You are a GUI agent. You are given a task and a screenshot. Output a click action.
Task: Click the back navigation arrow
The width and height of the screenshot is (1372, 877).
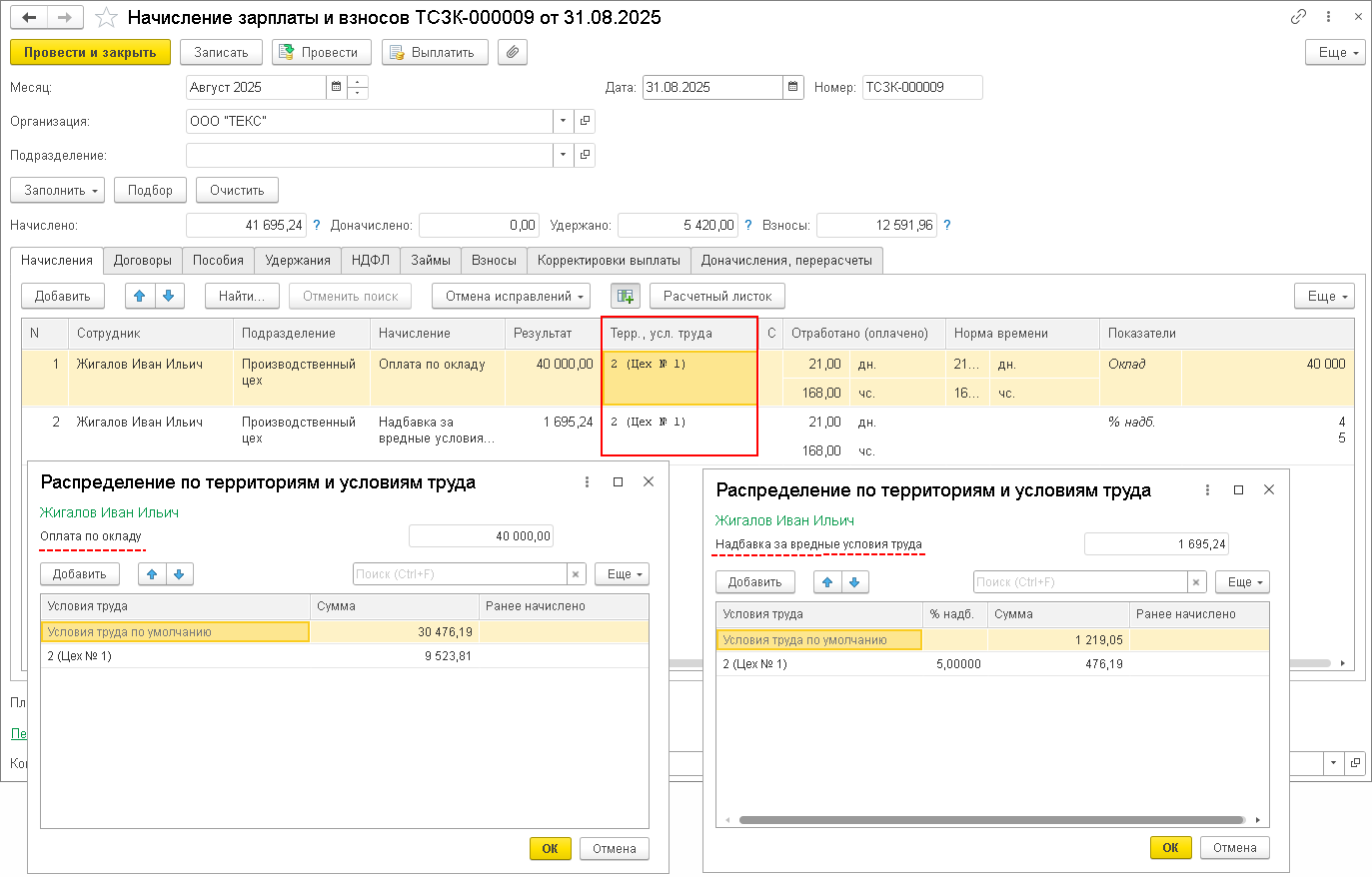coord(30,18)
